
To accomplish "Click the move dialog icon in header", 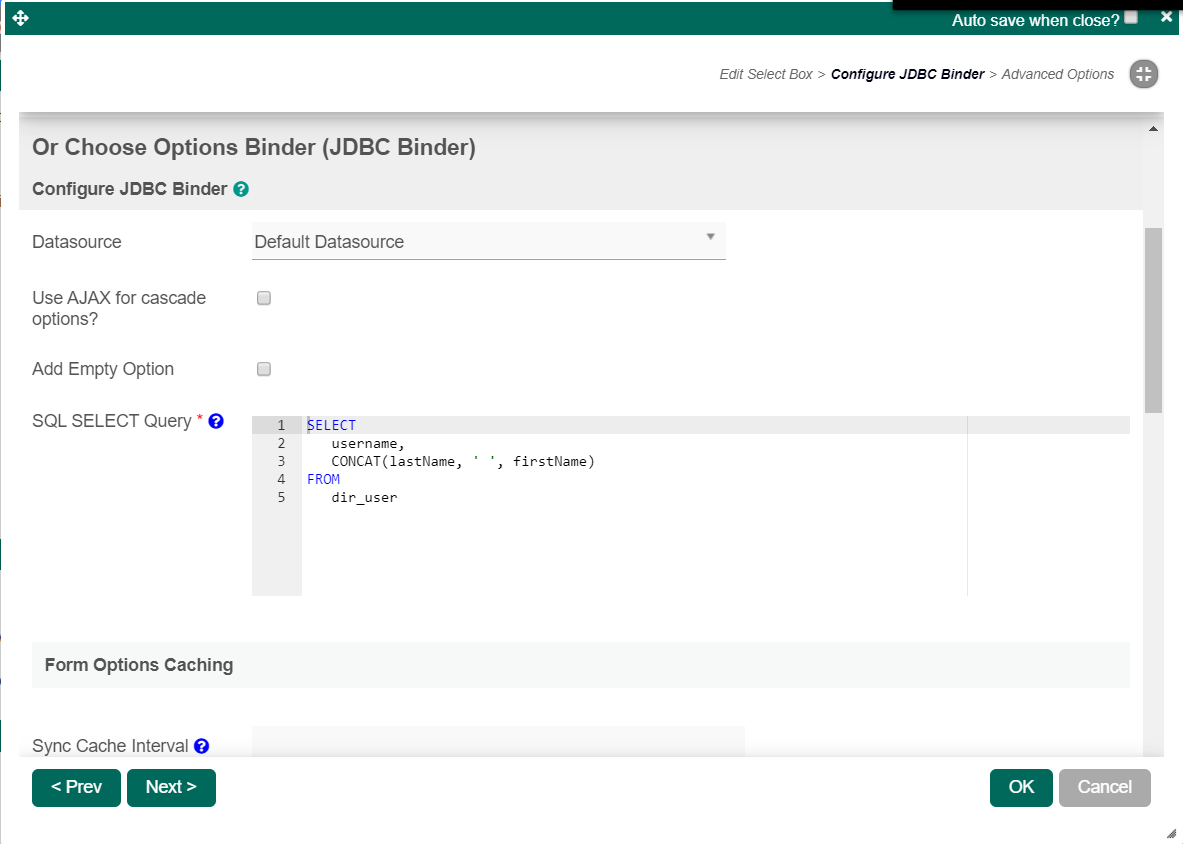I will [20, 18].
